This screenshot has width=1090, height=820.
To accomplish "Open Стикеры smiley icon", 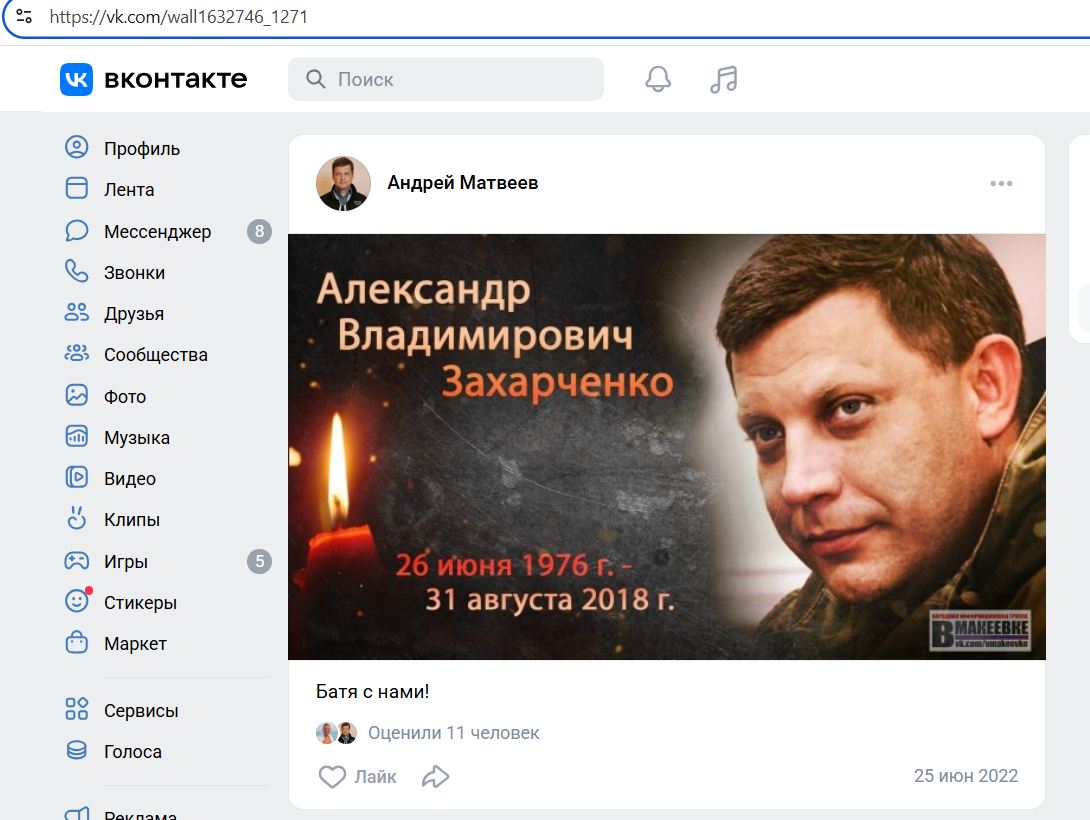I will (77, 601).
